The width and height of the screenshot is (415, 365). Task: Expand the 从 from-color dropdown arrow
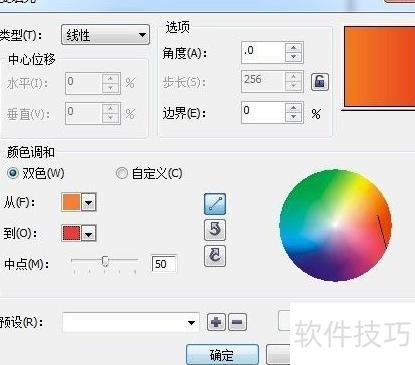click(89, 202)
